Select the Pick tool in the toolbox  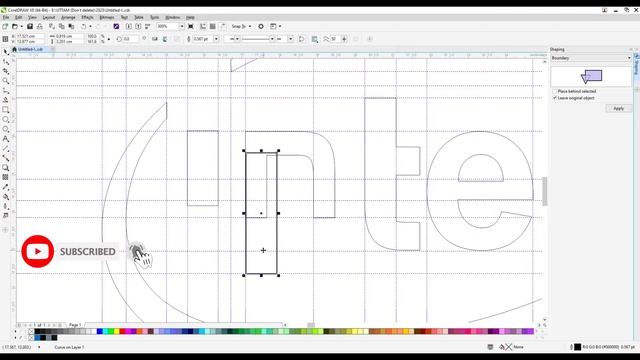click(x=6, y=52)
